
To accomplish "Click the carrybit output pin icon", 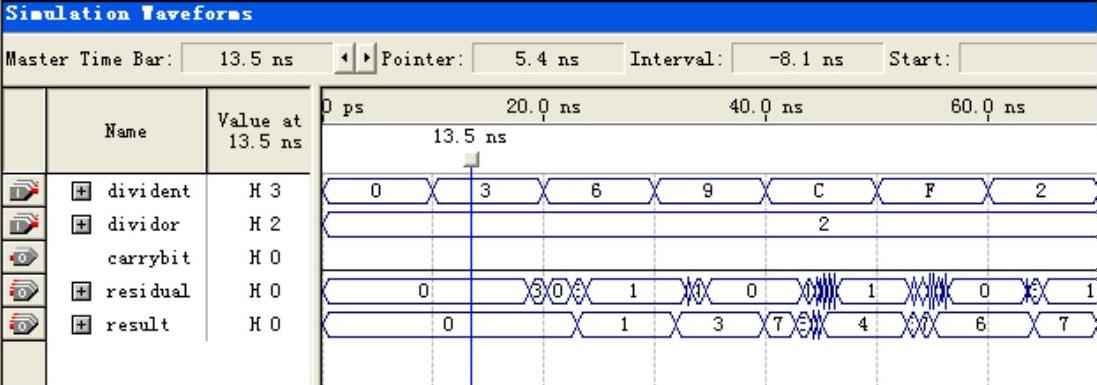I will coord(24,258).
